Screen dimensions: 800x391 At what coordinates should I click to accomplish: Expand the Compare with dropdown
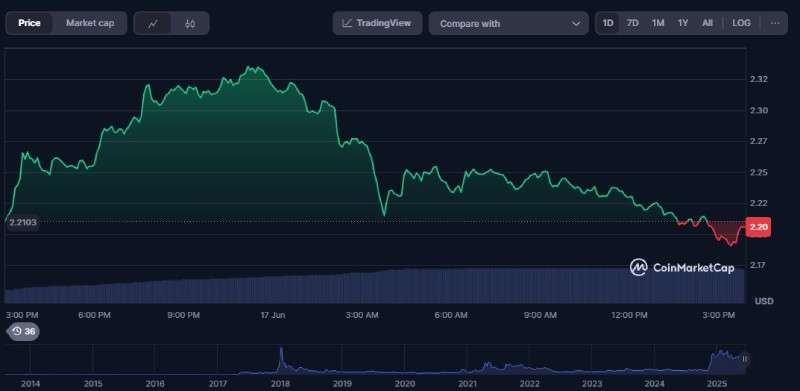509,23
